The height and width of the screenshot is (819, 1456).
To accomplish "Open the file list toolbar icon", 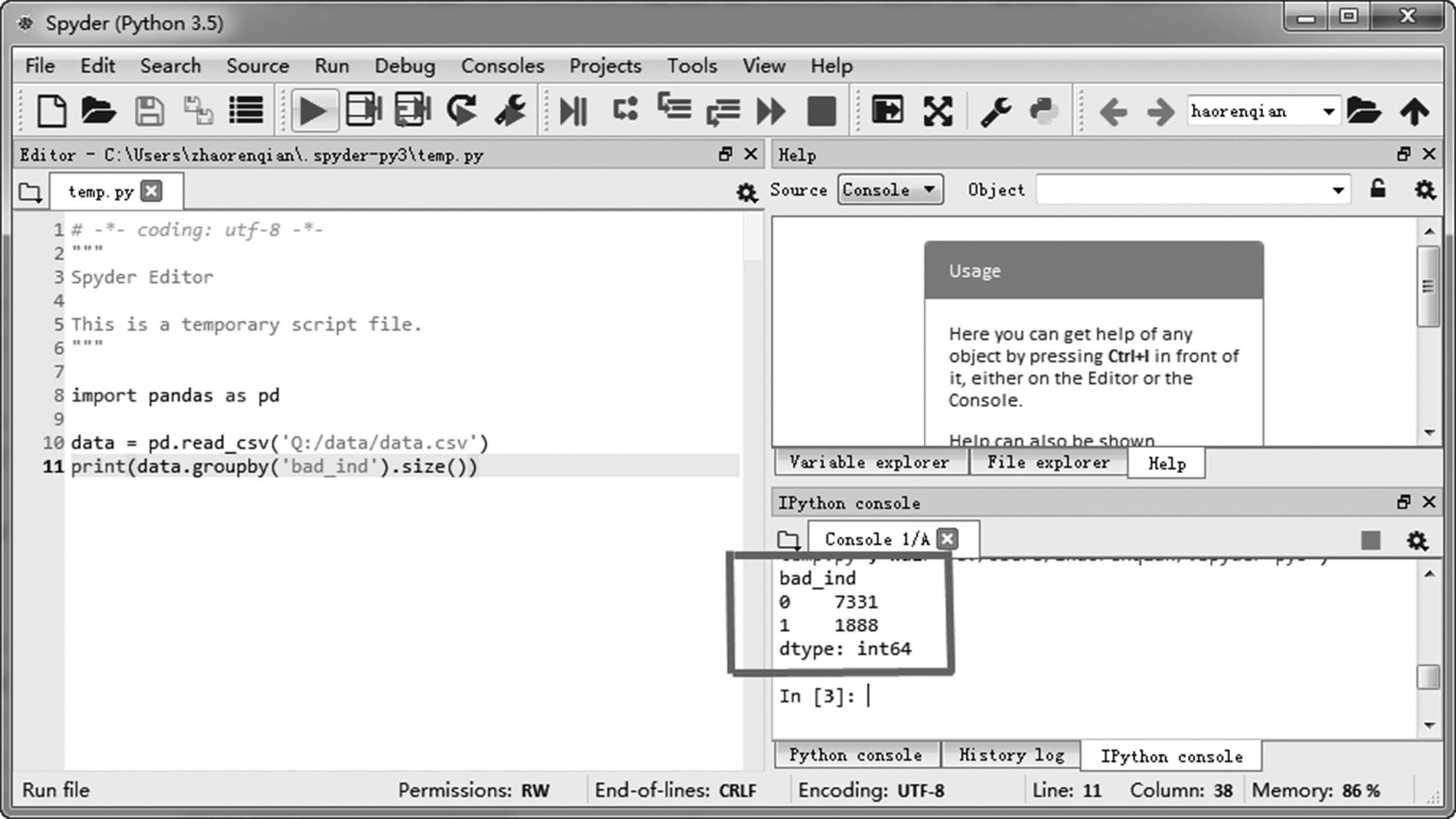I will pyautogui.click(x=246, y=110).
